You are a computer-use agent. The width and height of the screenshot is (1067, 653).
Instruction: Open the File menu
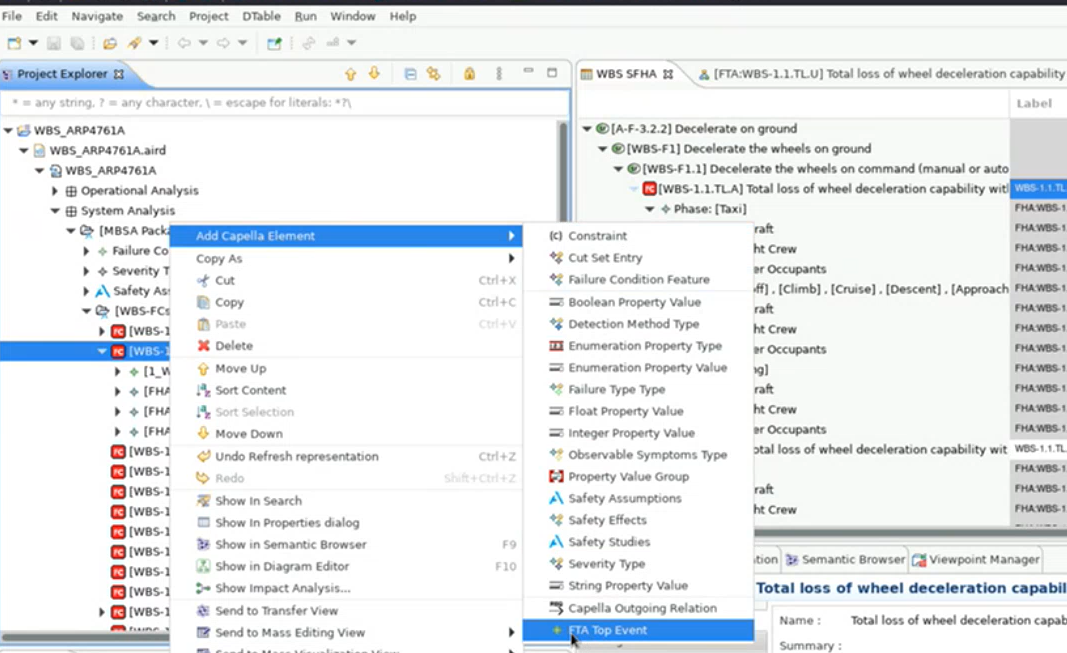[12, 16]
